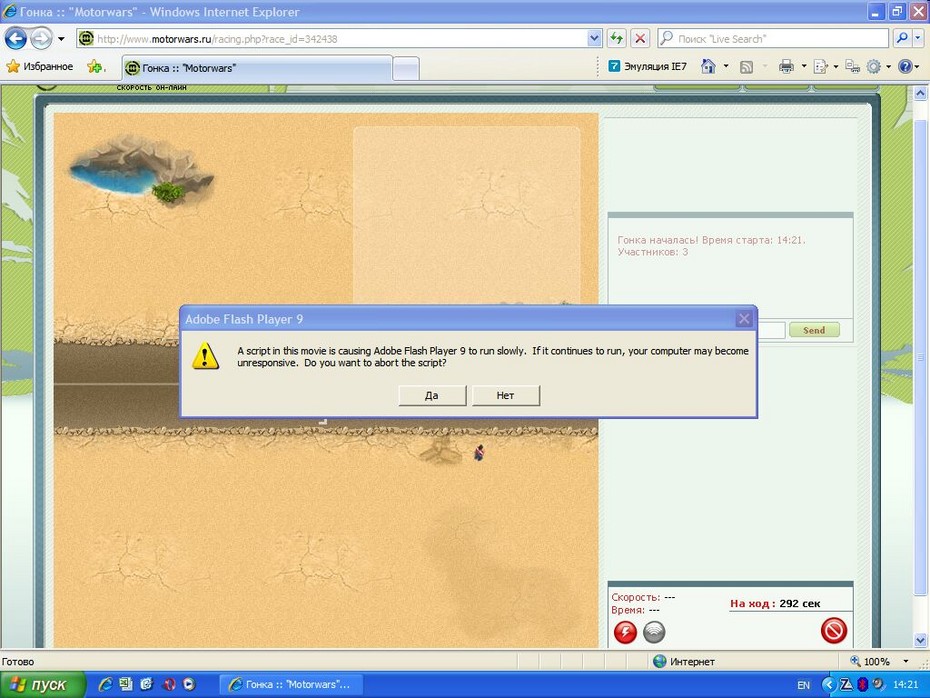Open the Print options dropdown arrow
930x698 pixels.
point(804,66)
